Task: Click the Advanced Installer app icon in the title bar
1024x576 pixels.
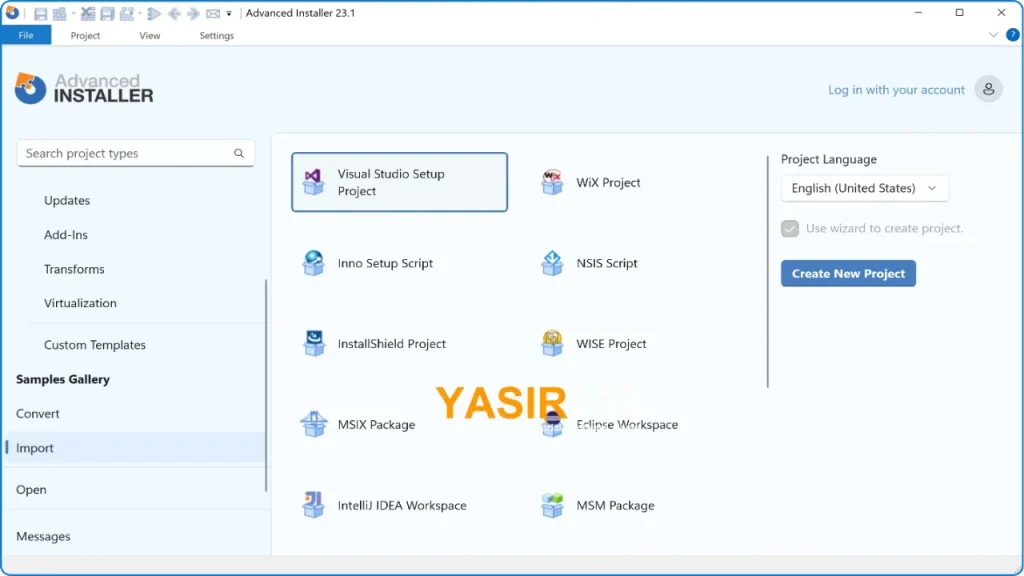Action: coord(12,12)
